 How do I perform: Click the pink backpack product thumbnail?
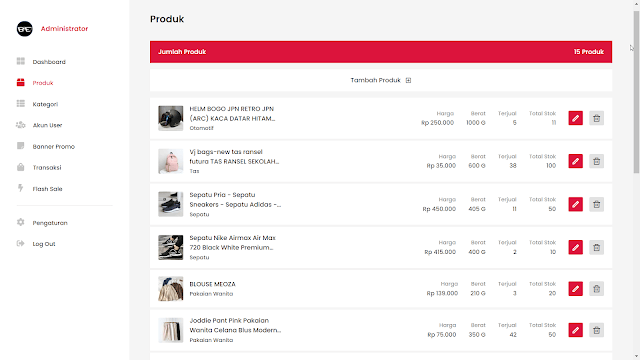pos(171,161)
